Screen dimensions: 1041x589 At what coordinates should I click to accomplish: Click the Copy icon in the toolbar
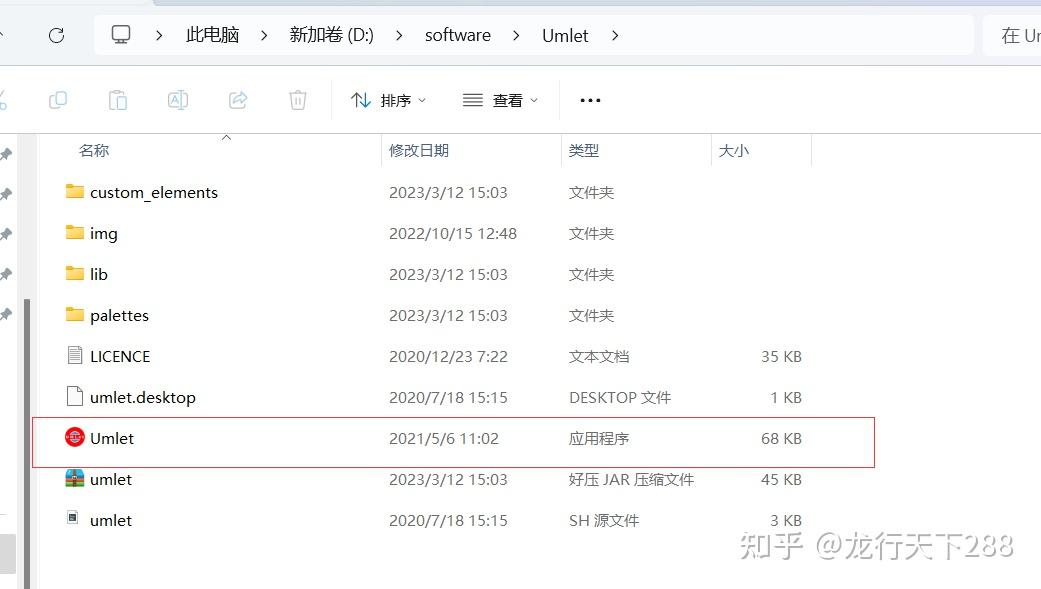coord(58,100)
